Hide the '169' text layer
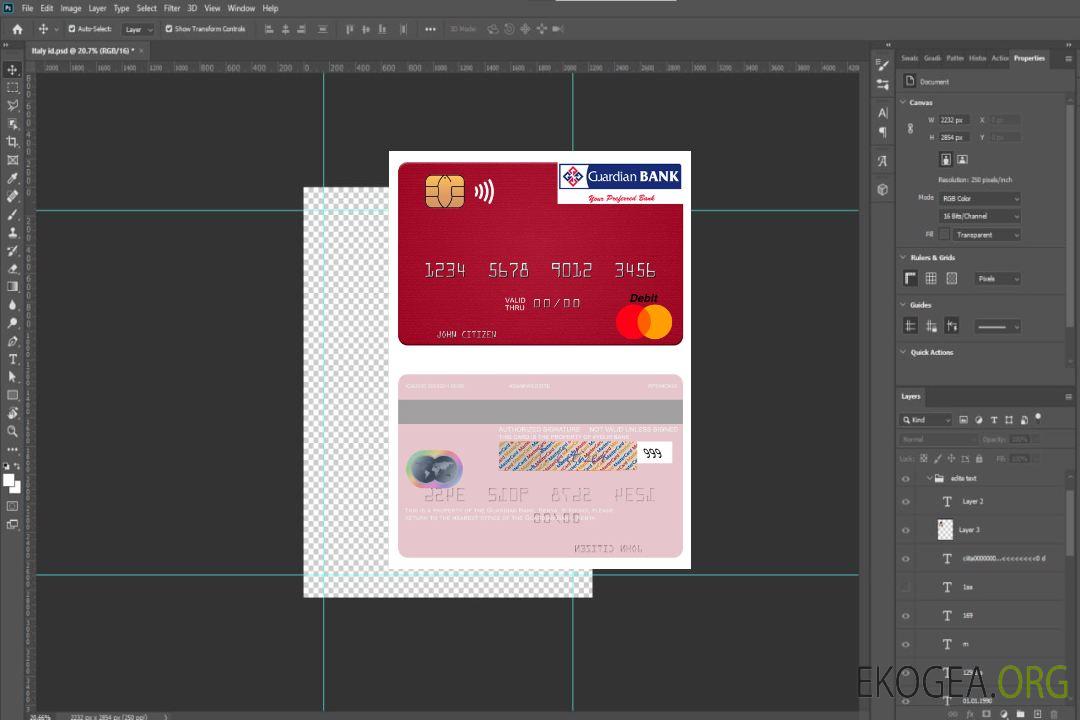 (906, 616)
